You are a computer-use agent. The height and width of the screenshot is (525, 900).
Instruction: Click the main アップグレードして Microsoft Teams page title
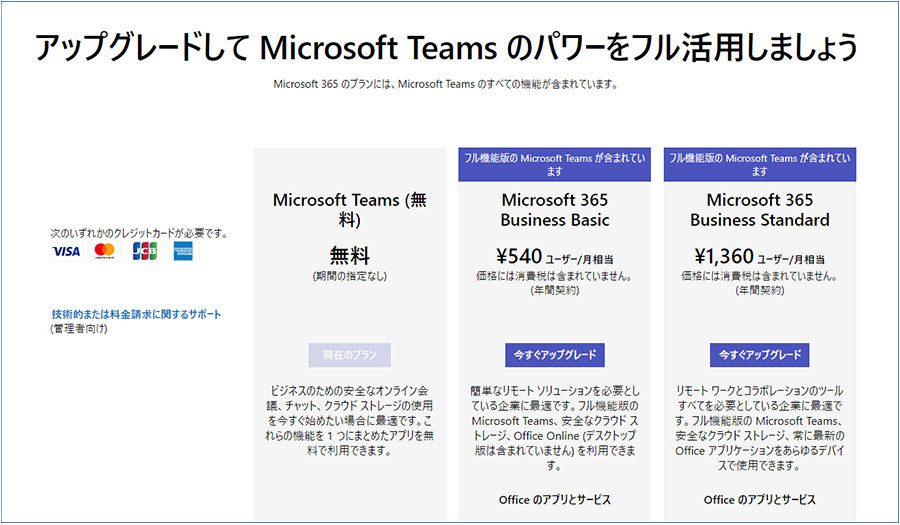(x=449, y=47)
